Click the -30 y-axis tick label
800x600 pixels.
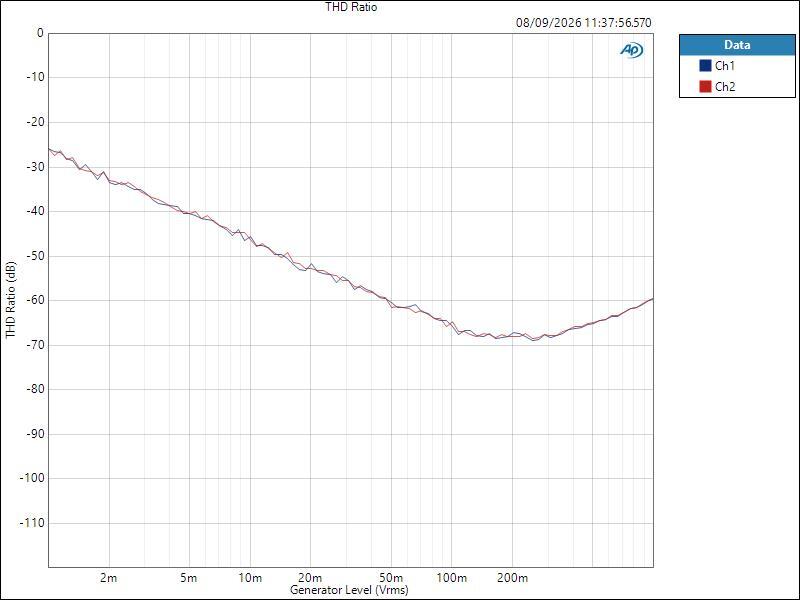click(35, 167)
